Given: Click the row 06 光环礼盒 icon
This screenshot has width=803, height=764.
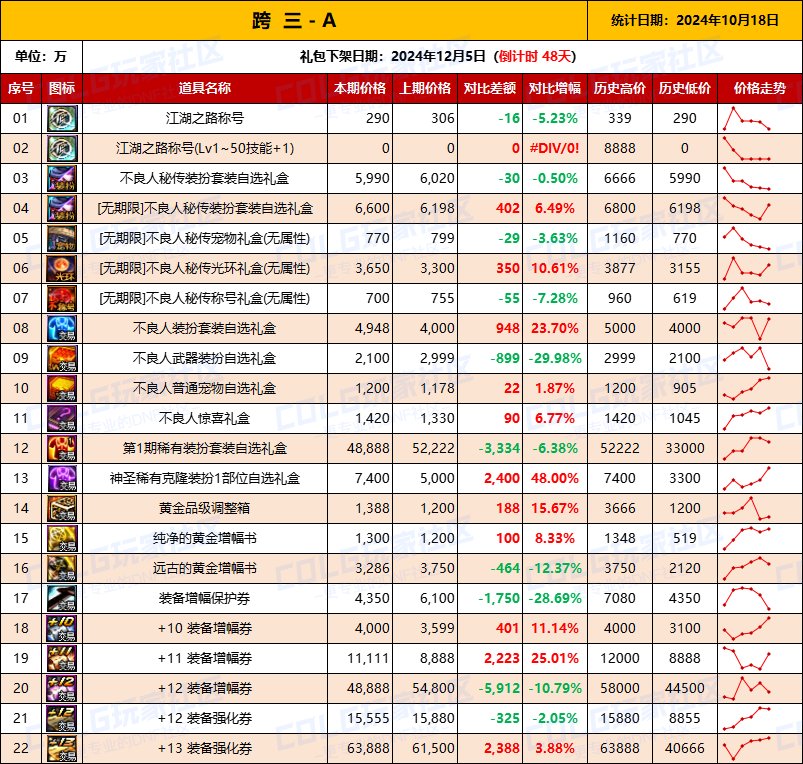Looking at the screenshot, I should coord(62,268).
